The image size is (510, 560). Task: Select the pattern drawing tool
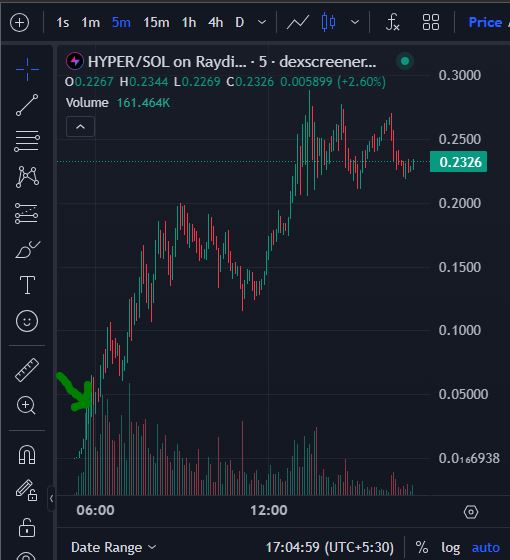(x=28, y=177)
